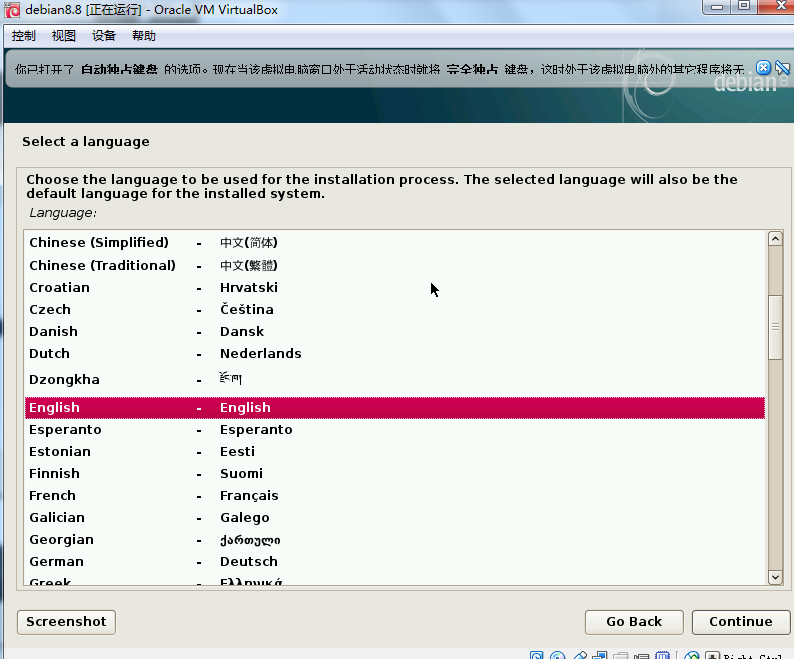Select Chinese (Simplified) in the language list

pyautogui.click(x=99, y=243)
